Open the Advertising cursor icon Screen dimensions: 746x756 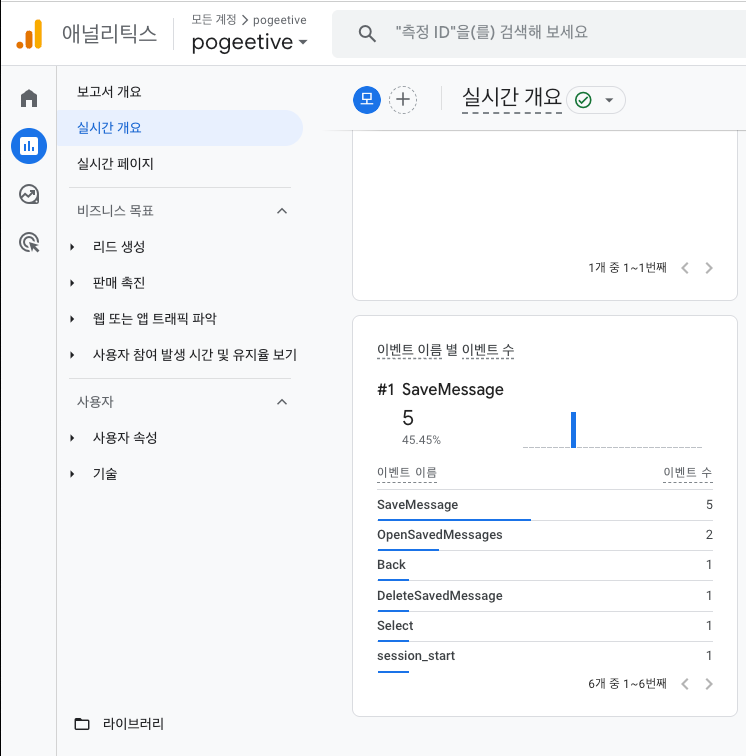tap(29, 243)
